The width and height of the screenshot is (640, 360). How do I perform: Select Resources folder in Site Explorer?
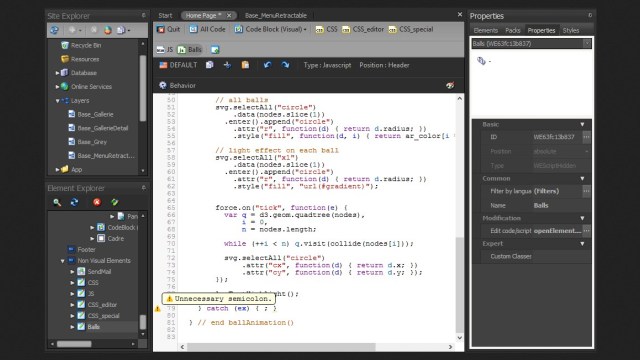(x=80, y=59)
